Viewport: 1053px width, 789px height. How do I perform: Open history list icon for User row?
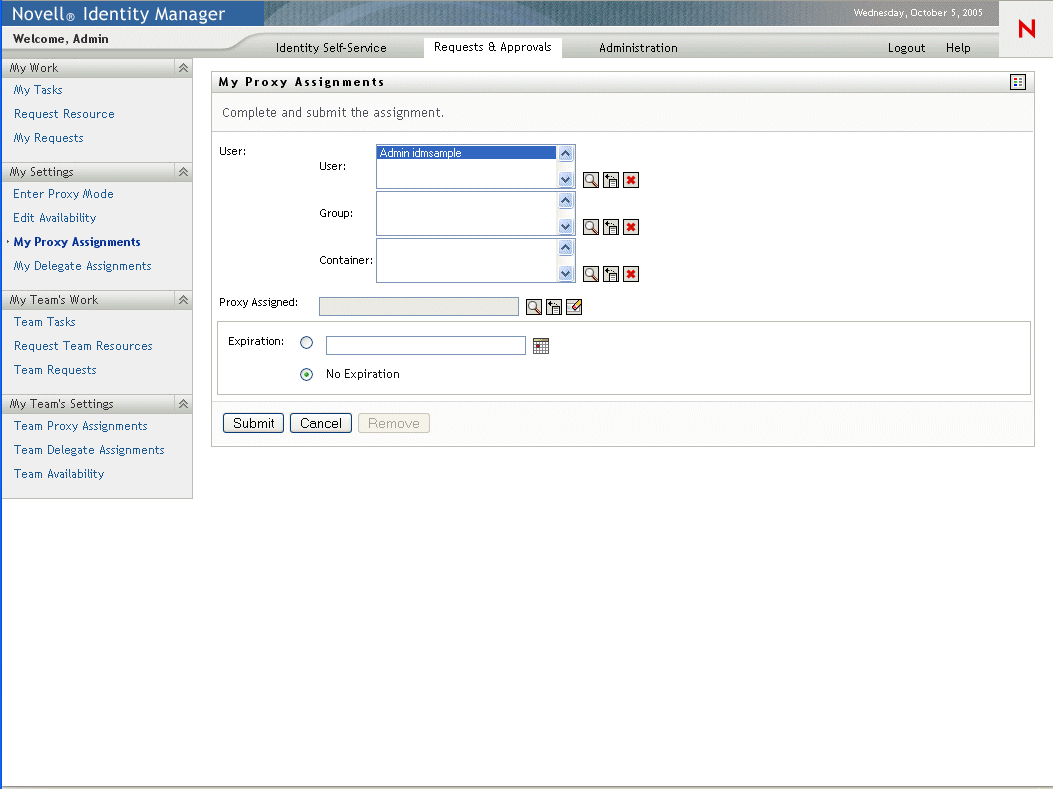coord(610,180)
